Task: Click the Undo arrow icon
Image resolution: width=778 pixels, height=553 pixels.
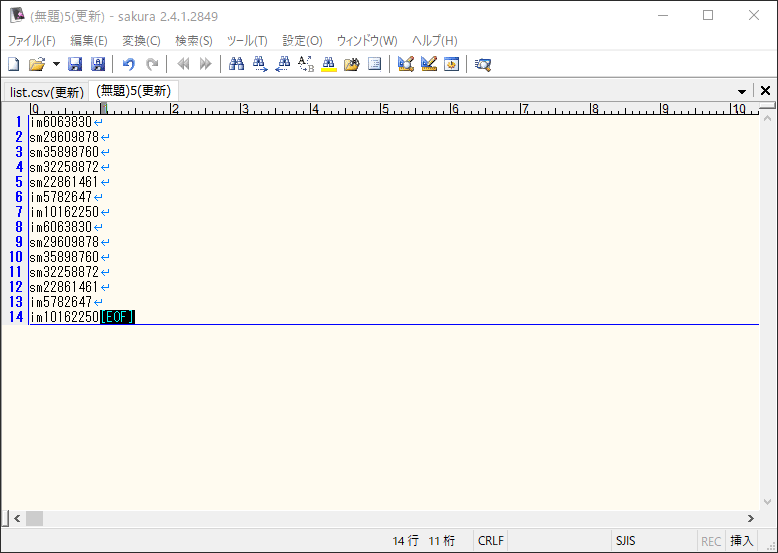Action: 128,64
